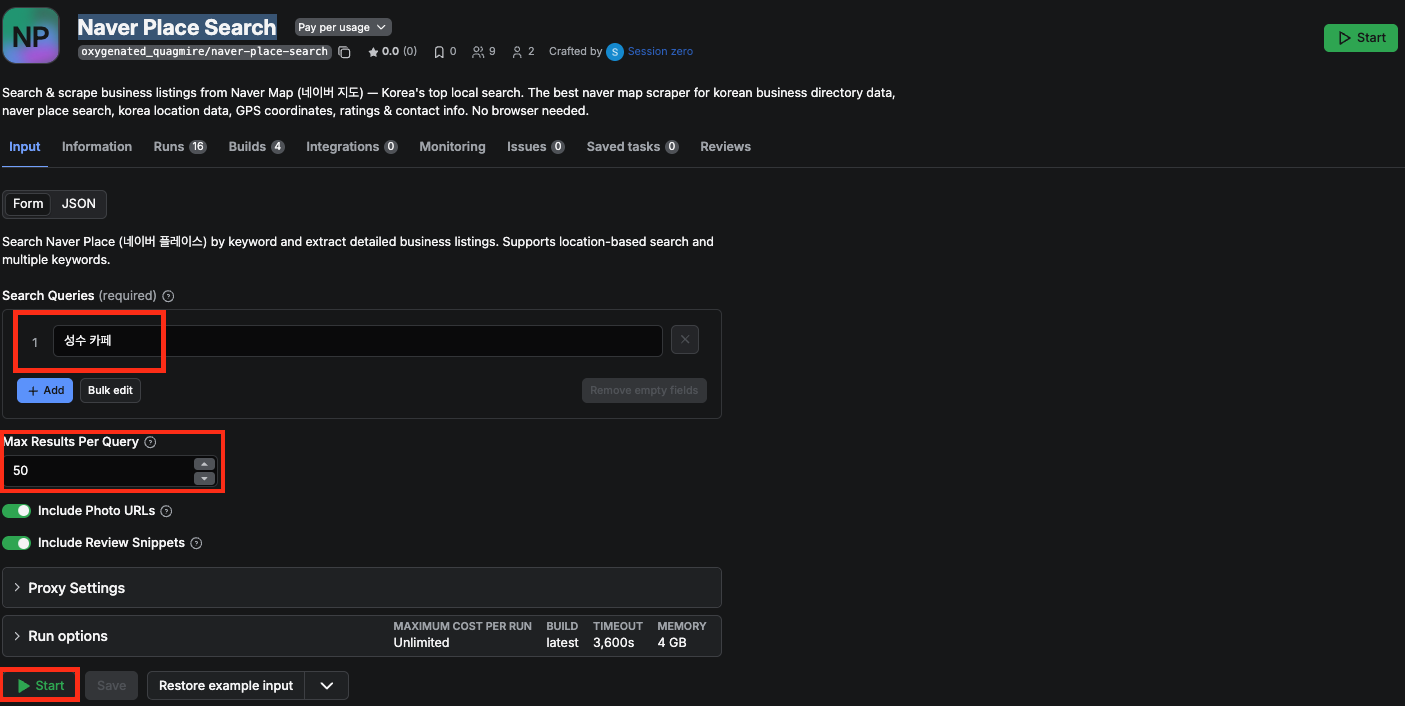1405x706 pixels.
Task: Click the 4 GB memory value
Action: tap(672, 643)
